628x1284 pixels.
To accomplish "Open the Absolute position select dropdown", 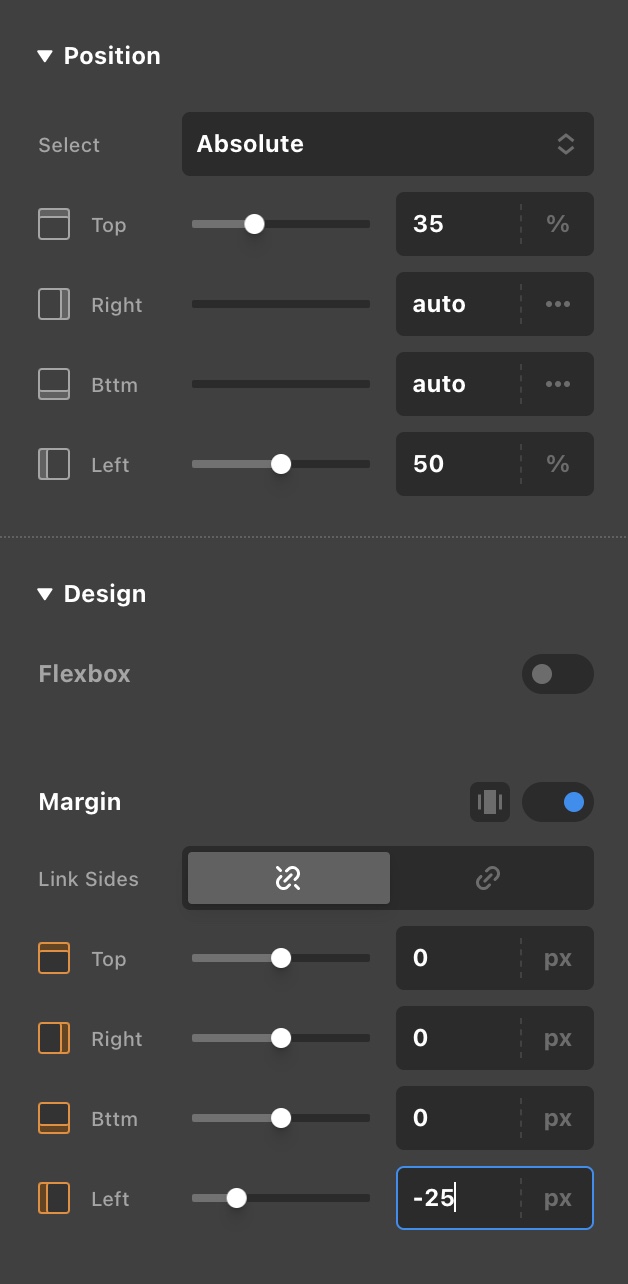I will [387, 144].
